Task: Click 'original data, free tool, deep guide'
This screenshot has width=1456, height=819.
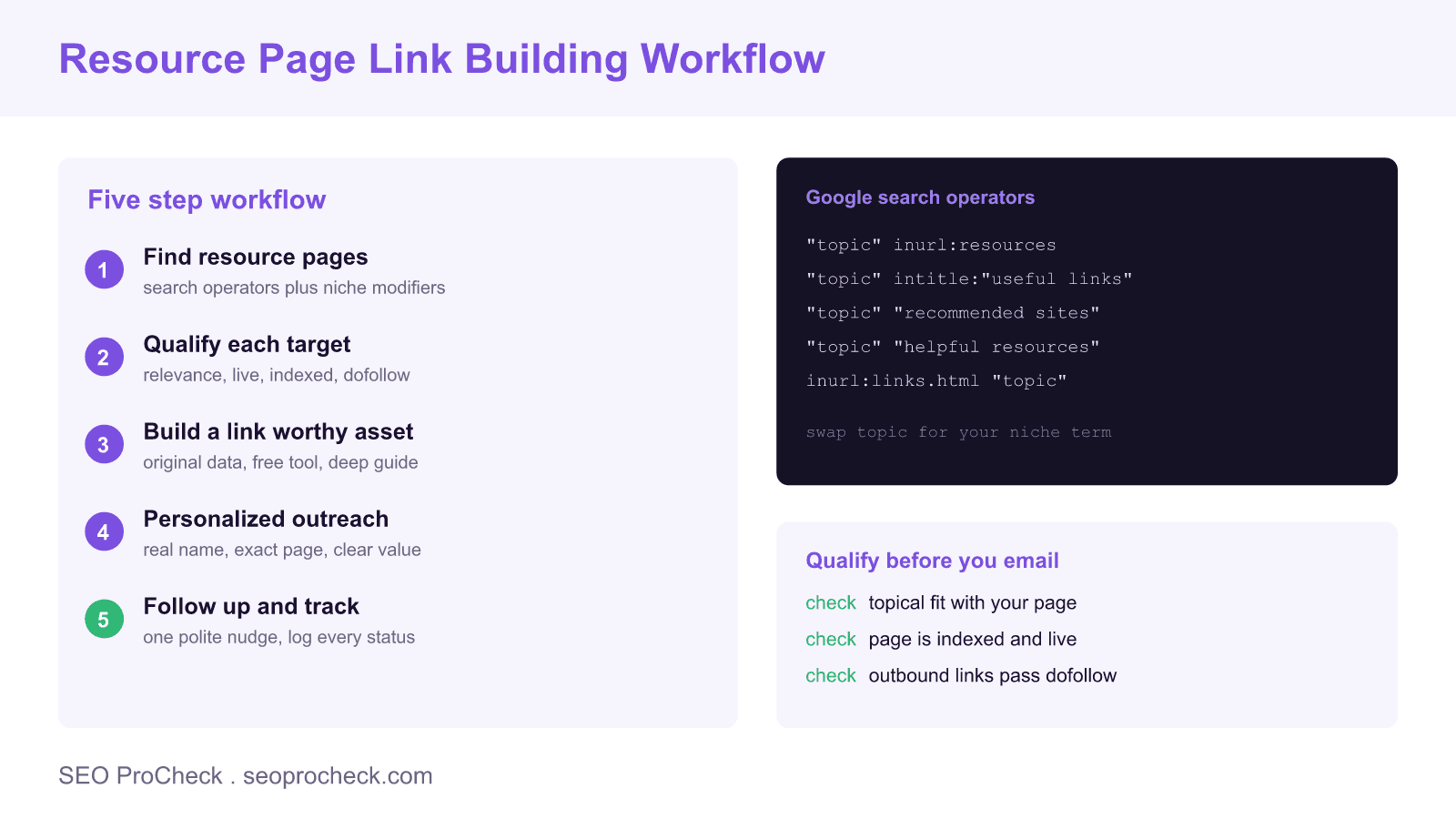Action: (280, 462)
